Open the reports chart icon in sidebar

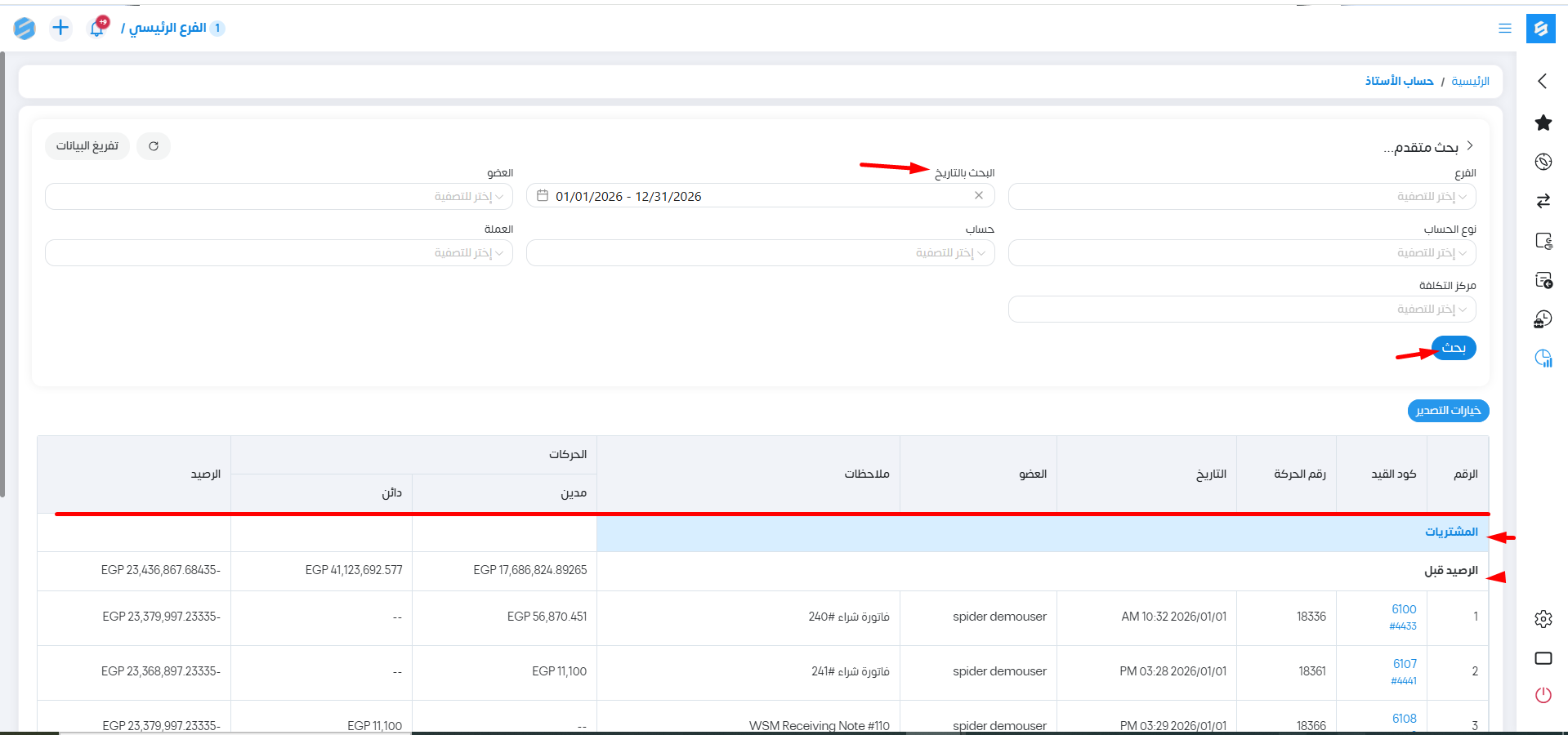click(x=1543, y=358)
